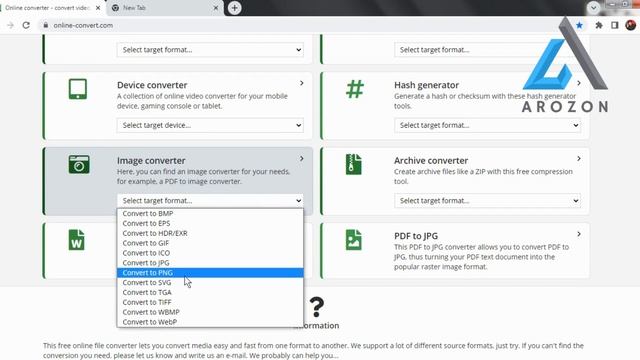The width and height of the screenshot is (640, 360).
Task: Open the Hash generator target format dropdown
Action: point(487,125)
